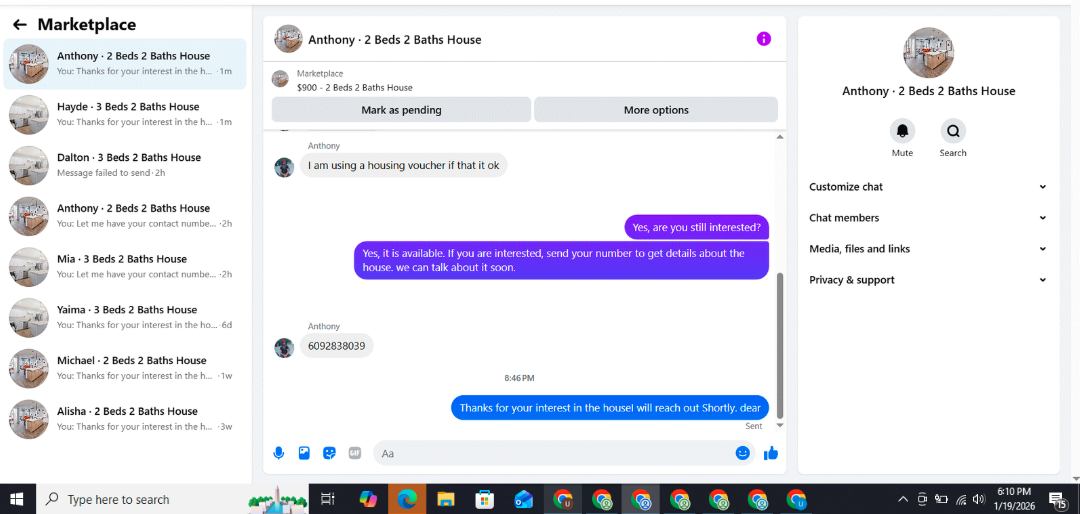Click the chat message scrollbar thumb

click(x=780, y=345)
